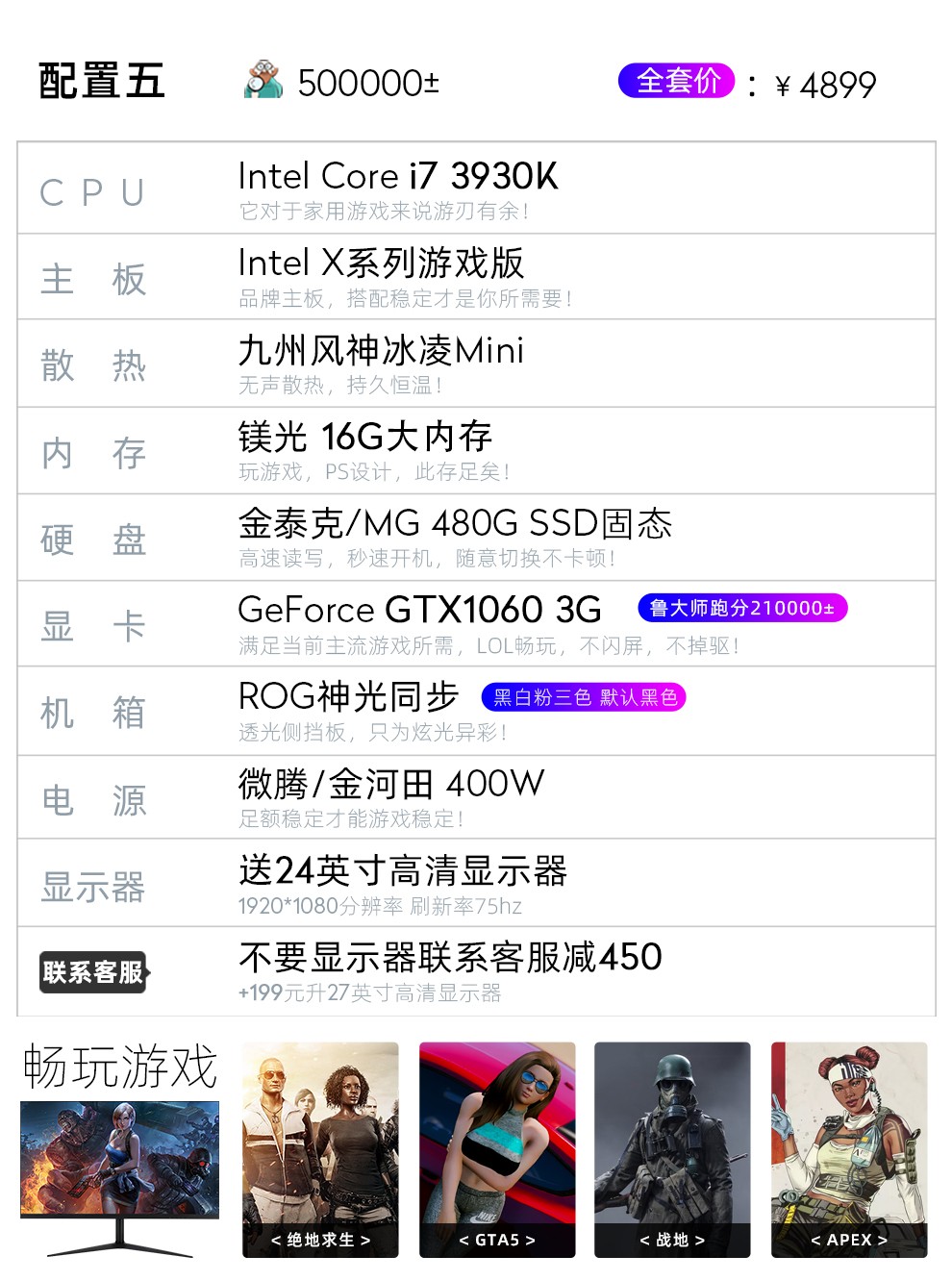The height and width of the screenshot is (1281, 952).
Task: Click the 主板 row label
Action: point(93,280)
